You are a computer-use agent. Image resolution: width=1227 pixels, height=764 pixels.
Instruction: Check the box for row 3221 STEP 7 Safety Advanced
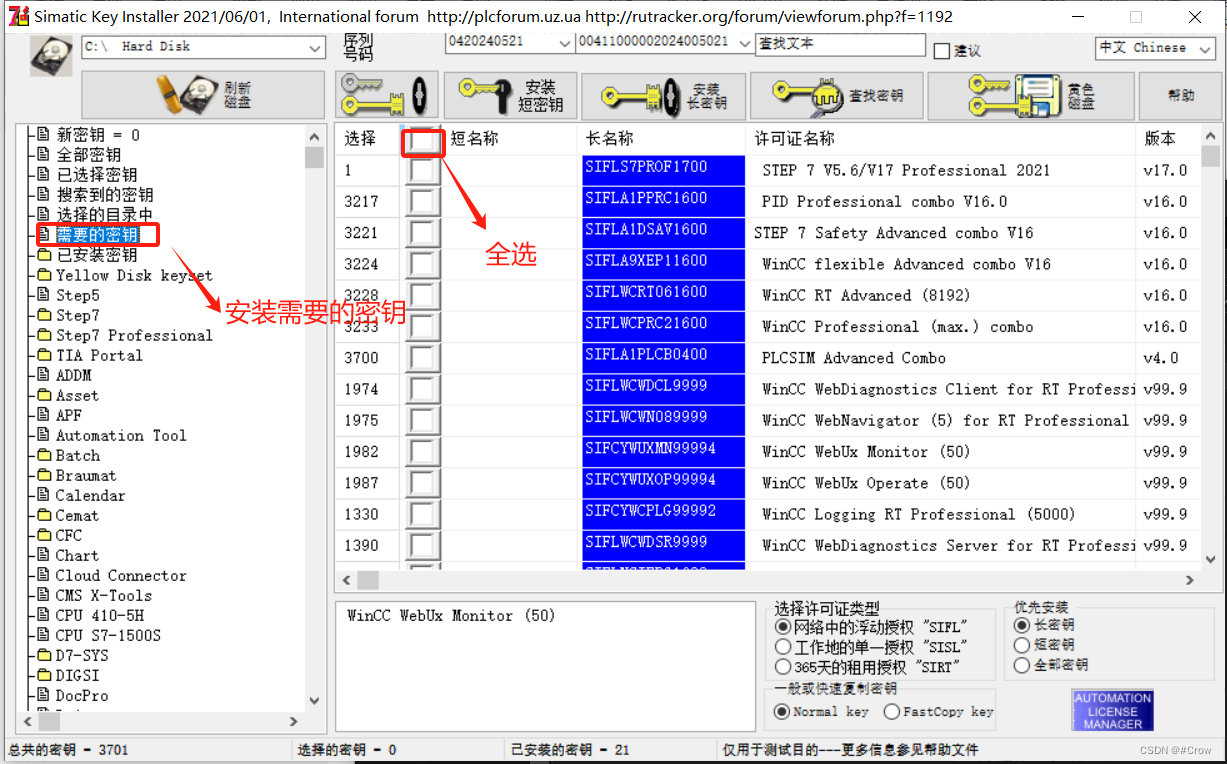[x=424, y=233]
